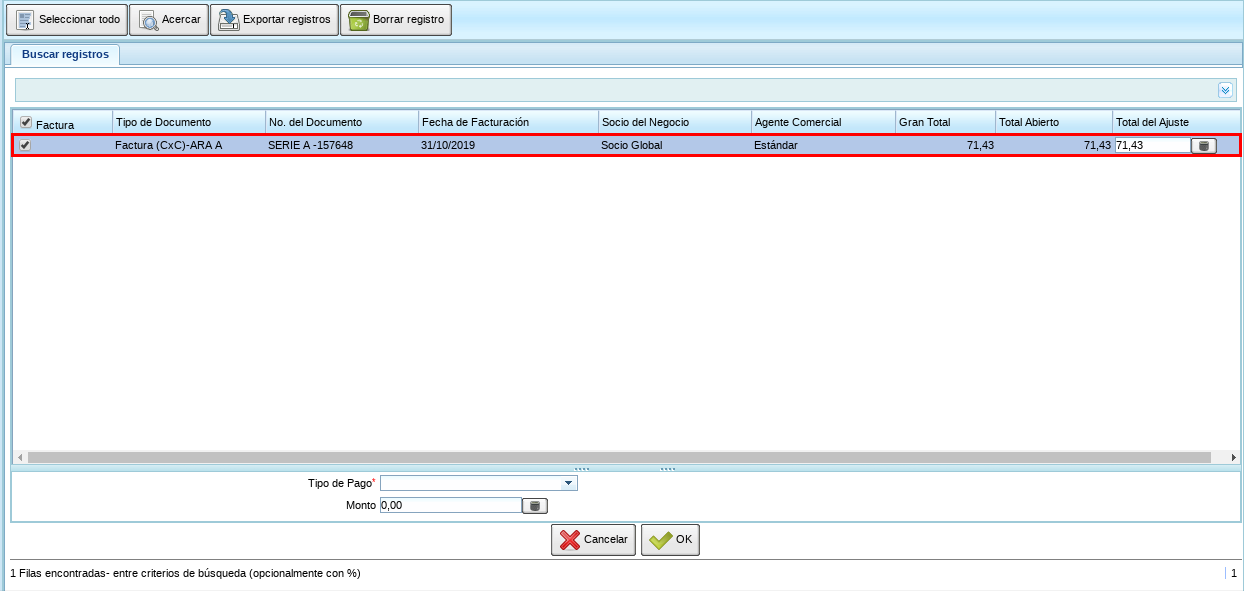This screenshot has width=1244, height=591.
Task: Click Exportar registros button
Action: [x=274, y=20]
